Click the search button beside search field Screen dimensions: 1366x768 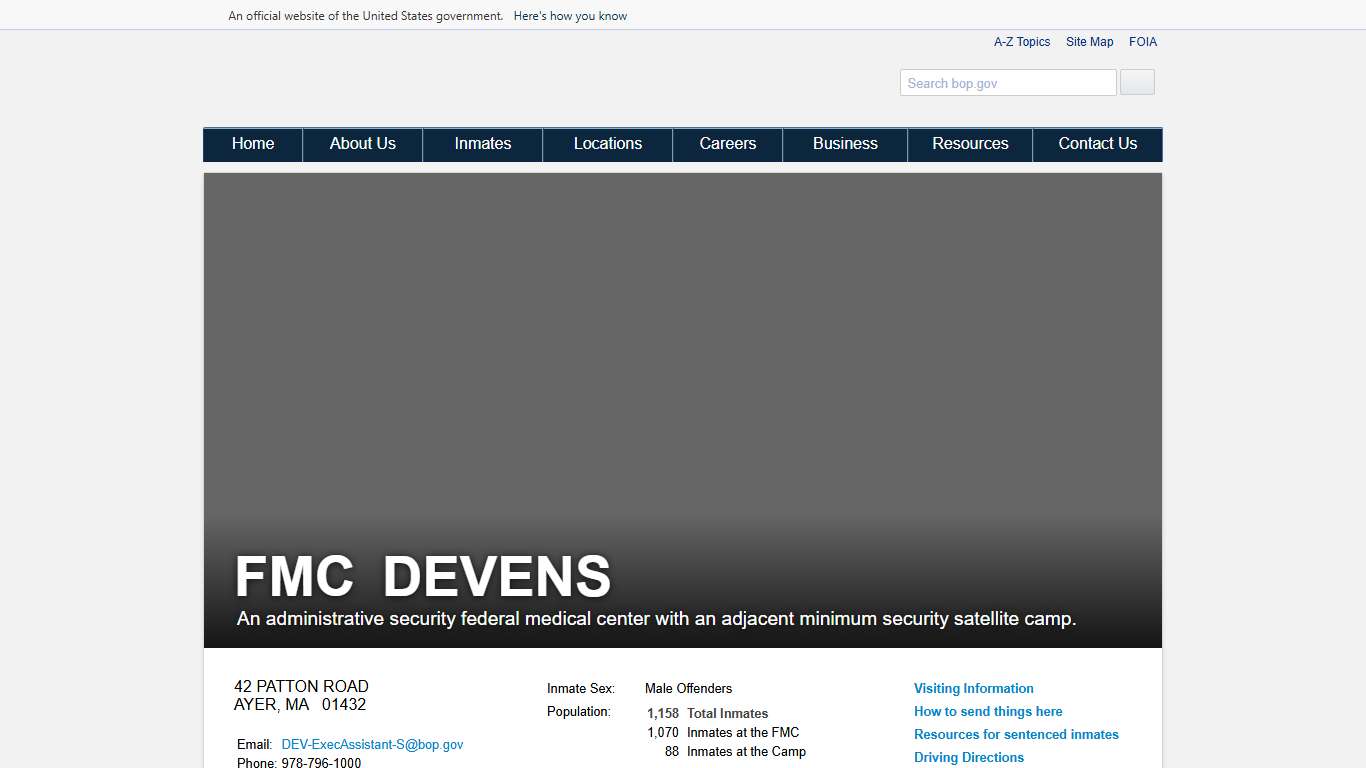[1136, 82]
